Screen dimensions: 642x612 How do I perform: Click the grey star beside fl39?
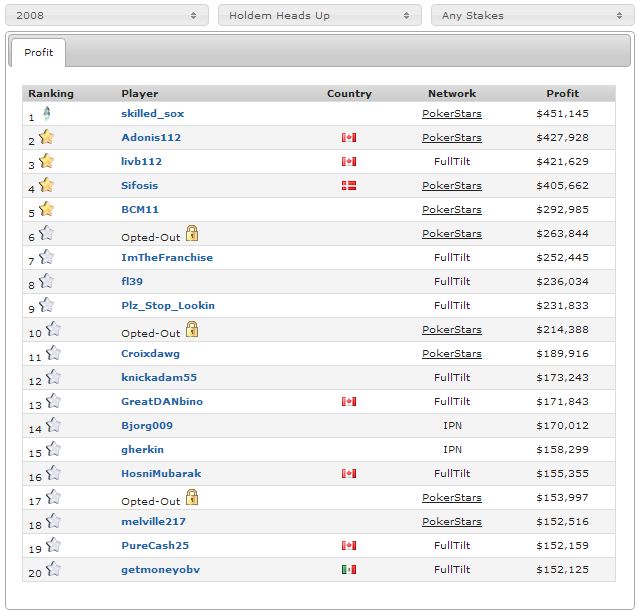[47, 281]
